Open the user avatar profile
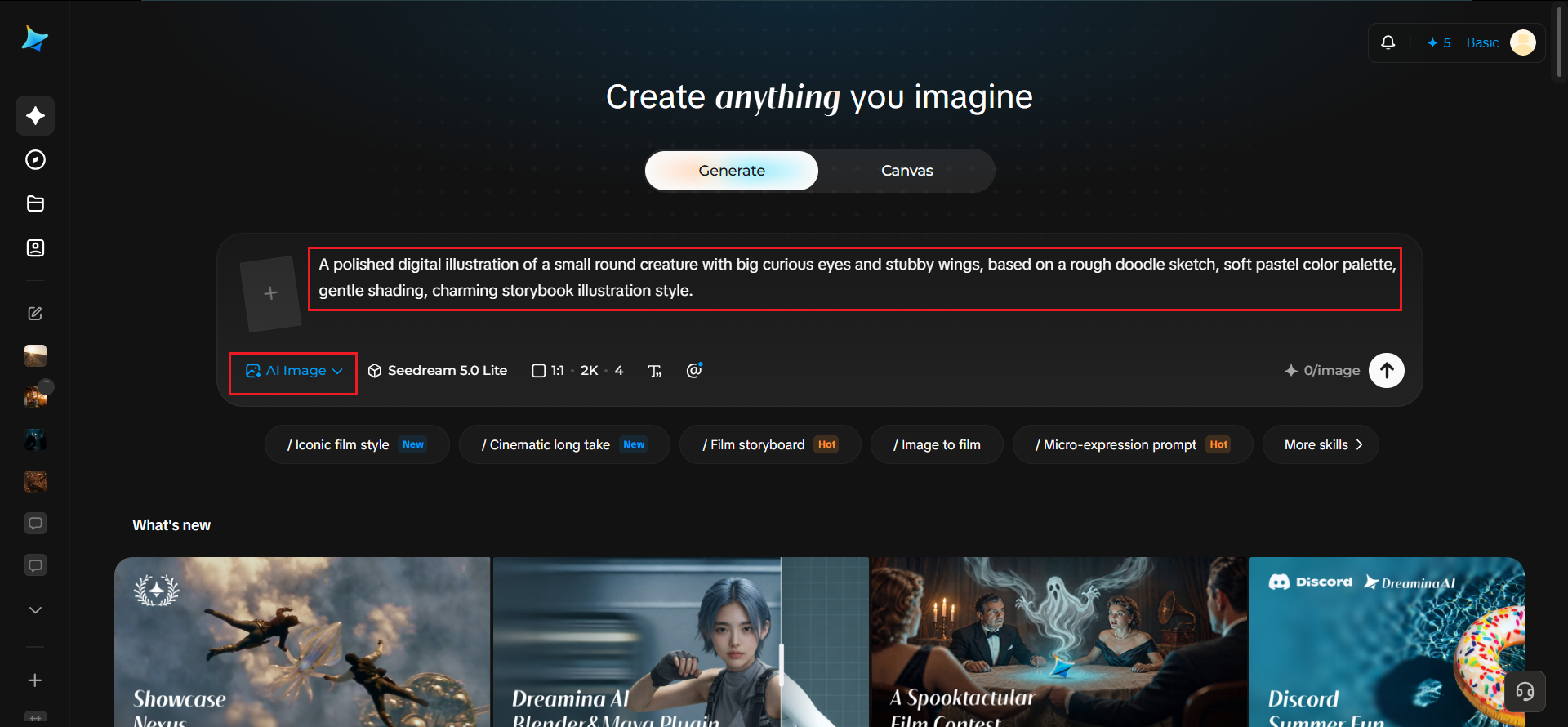This screenshot has width=1568, height=727. [x=1522, y=42]
